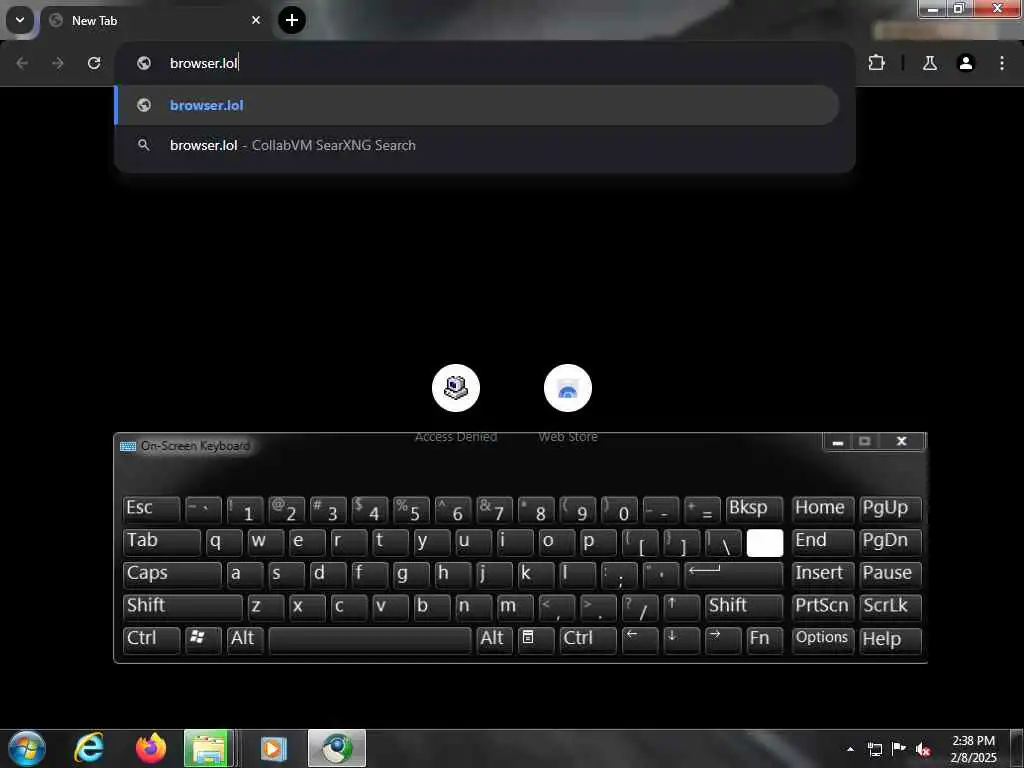1024x768 pixels.
Task: Click the right arrow key on keyboard
Action: coord(723,639)
